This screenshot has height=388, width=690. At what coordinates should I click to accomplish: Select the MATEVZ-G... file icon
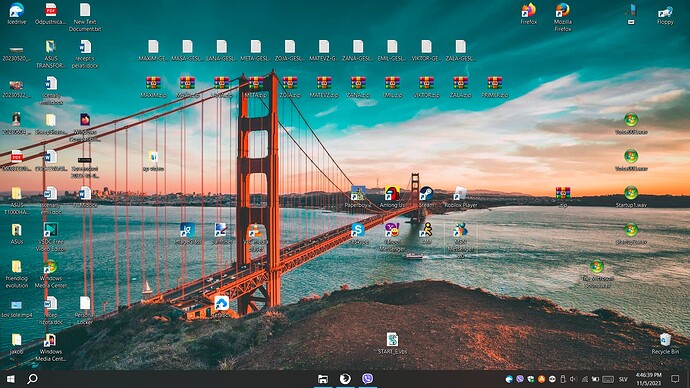(x=324, y=50)
